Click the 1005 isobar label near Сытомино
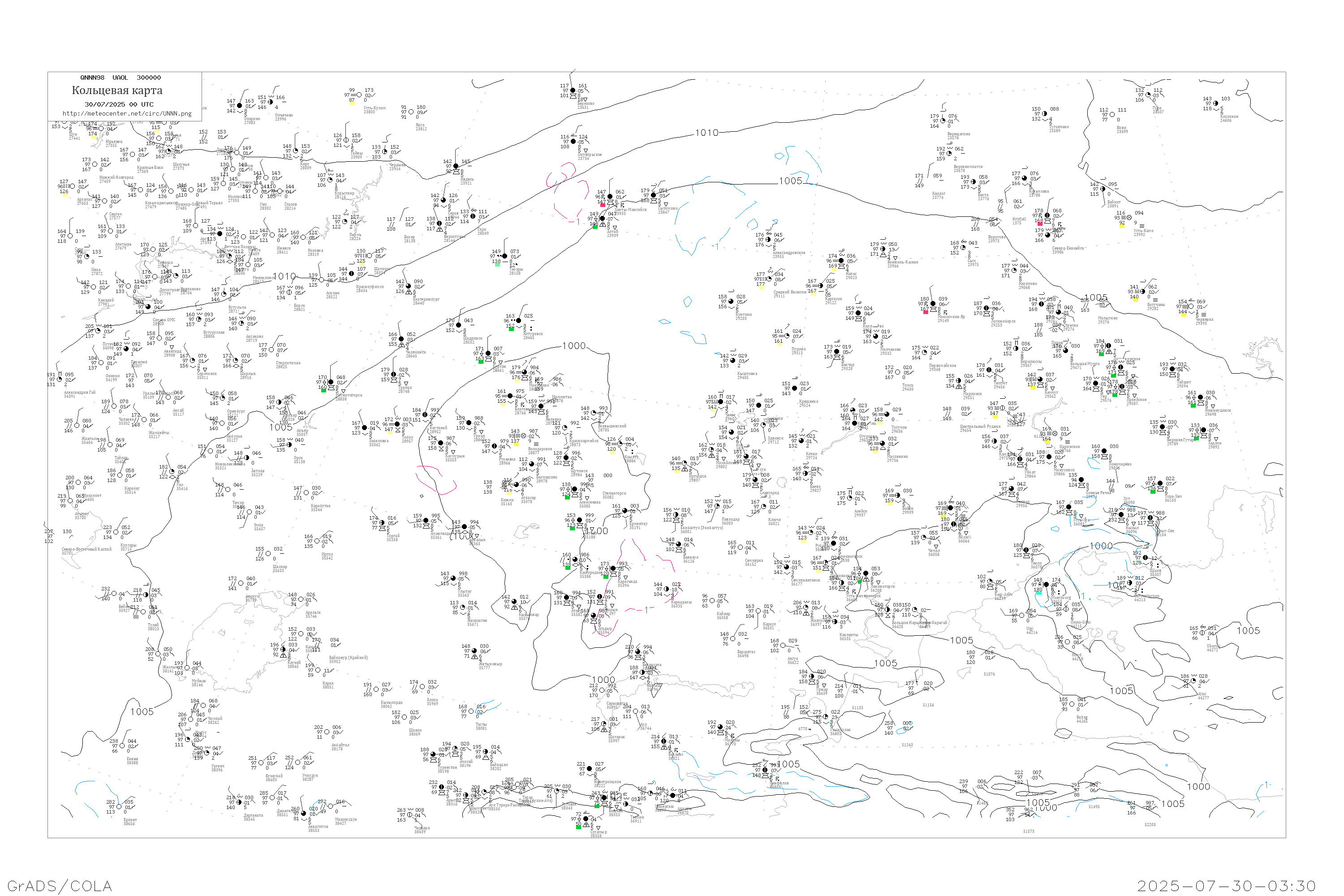 (x=790, y=181)
